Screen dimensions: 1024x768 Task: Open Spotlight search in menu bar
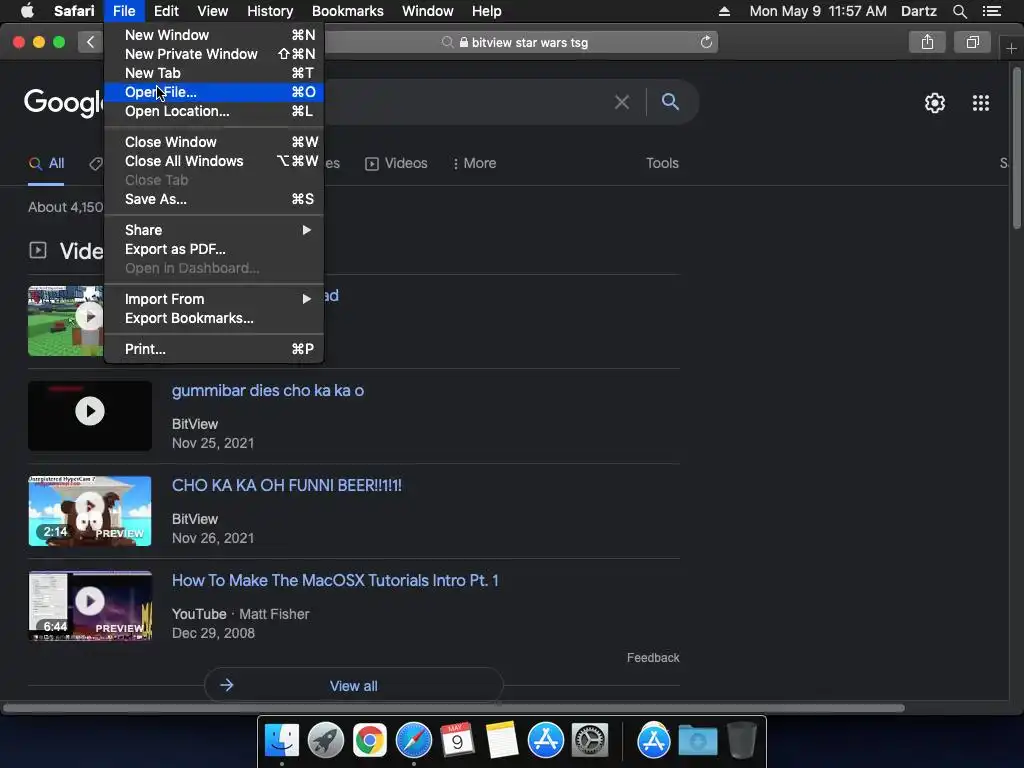point(959,11)
